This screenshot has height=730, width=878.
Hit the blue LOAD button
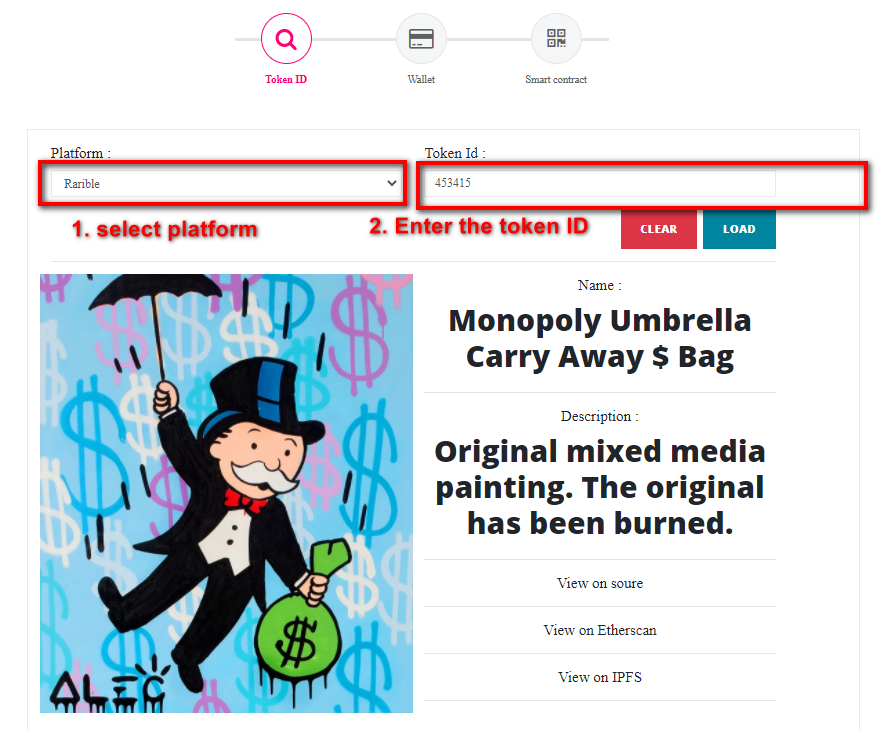[x=739, y=229]
